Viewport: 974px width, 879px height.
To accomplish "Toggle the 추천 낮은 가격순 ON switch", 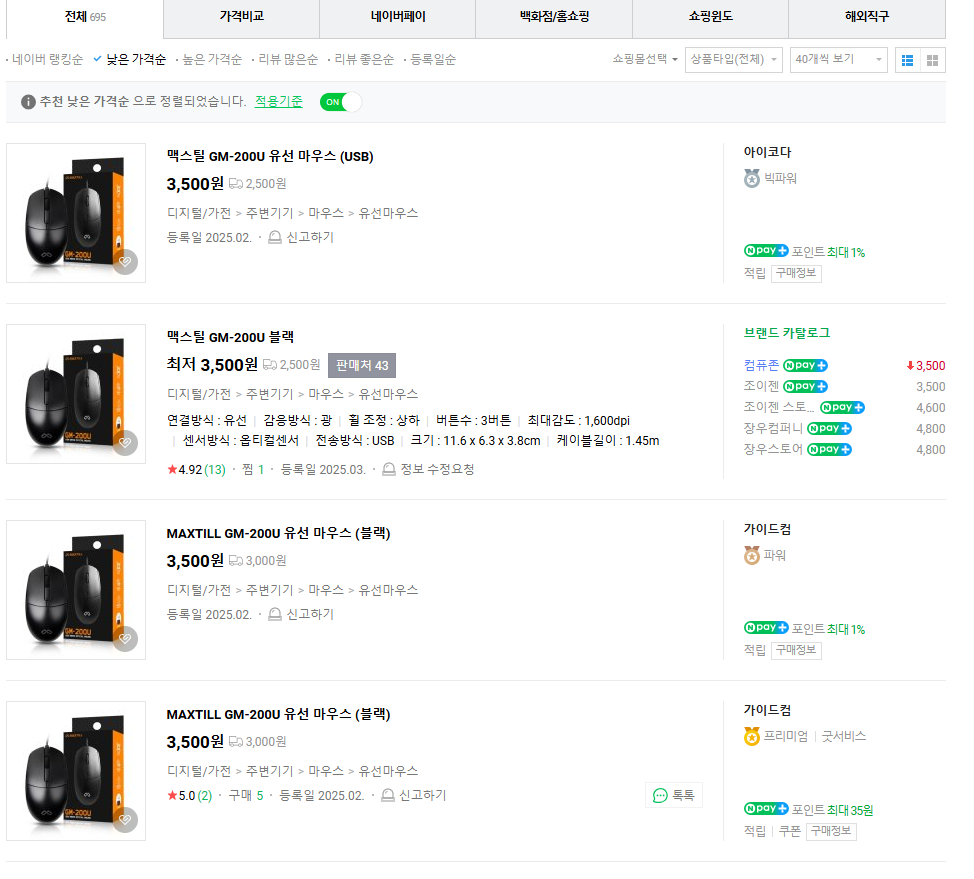I will (x=340, y=102).
